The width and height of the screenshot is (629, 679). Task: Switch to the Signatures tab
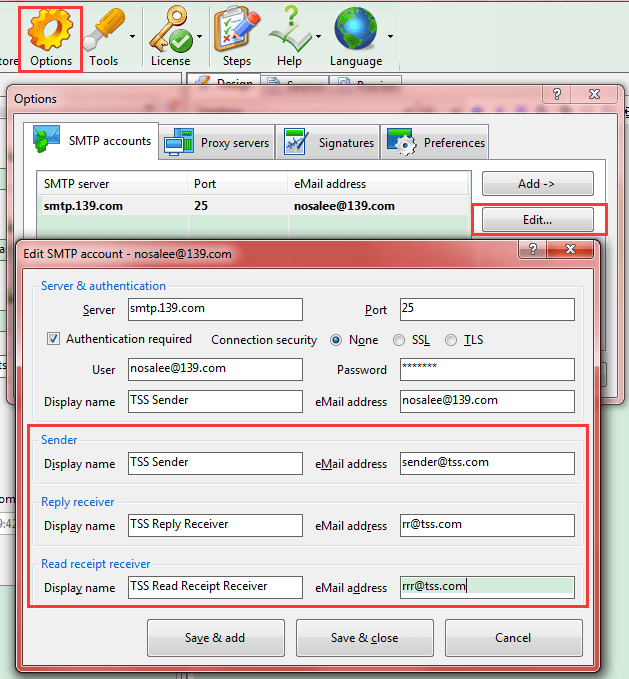pos(328,142)
